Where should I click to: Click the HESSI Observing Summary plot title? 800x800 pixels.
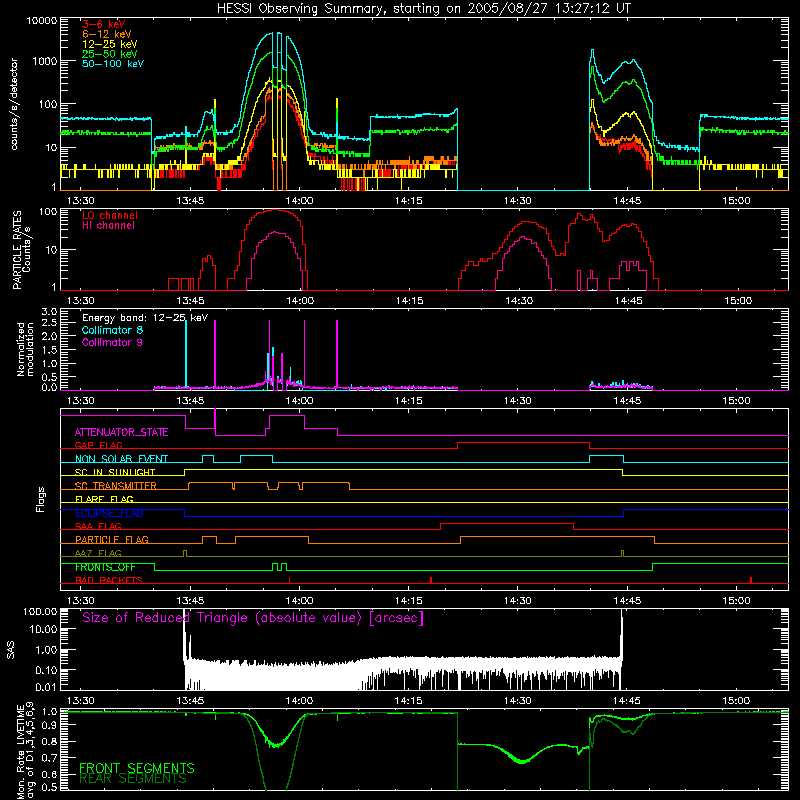point(423,9)
